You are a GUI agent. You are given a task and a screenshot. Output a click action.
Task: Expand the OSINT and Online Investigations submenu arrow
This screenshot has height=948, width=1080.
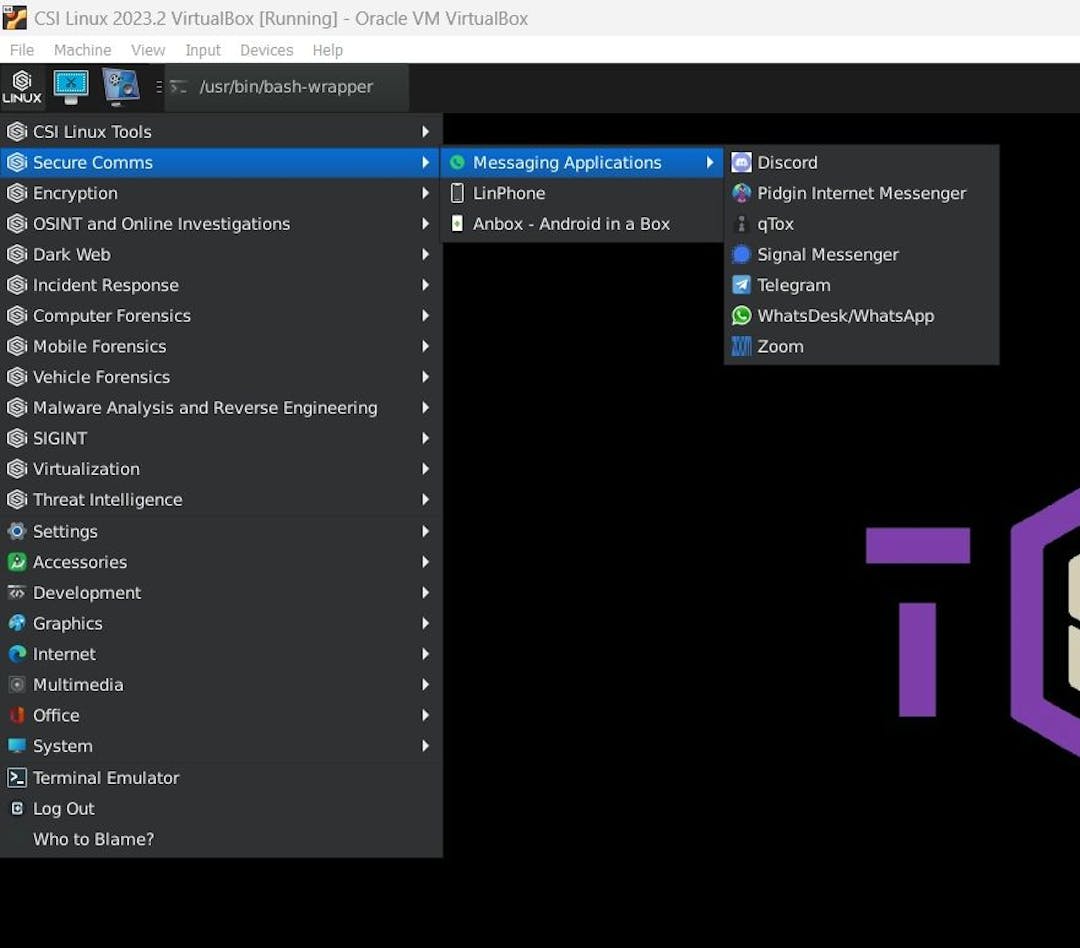[x=425, y=224]
